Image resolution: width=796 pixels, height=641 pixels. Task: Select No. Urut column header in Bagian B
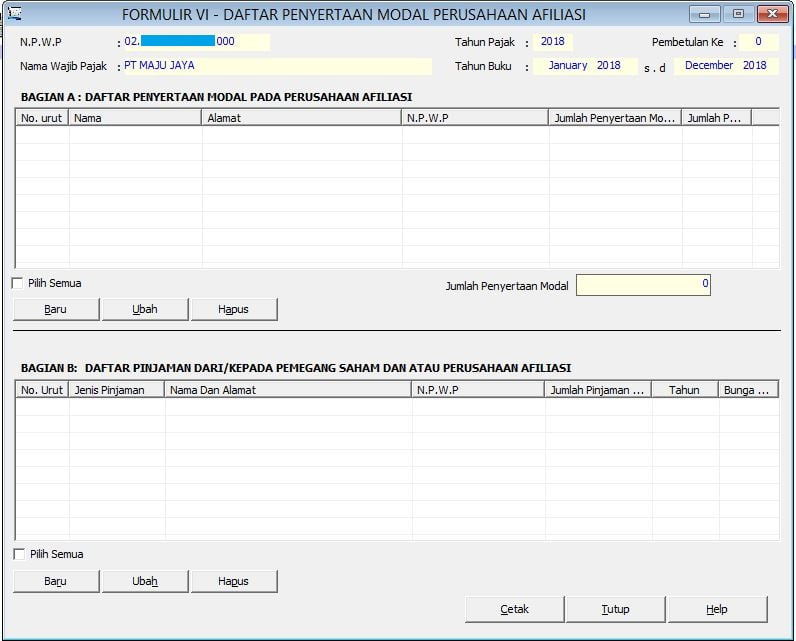[x=42, y=390]
